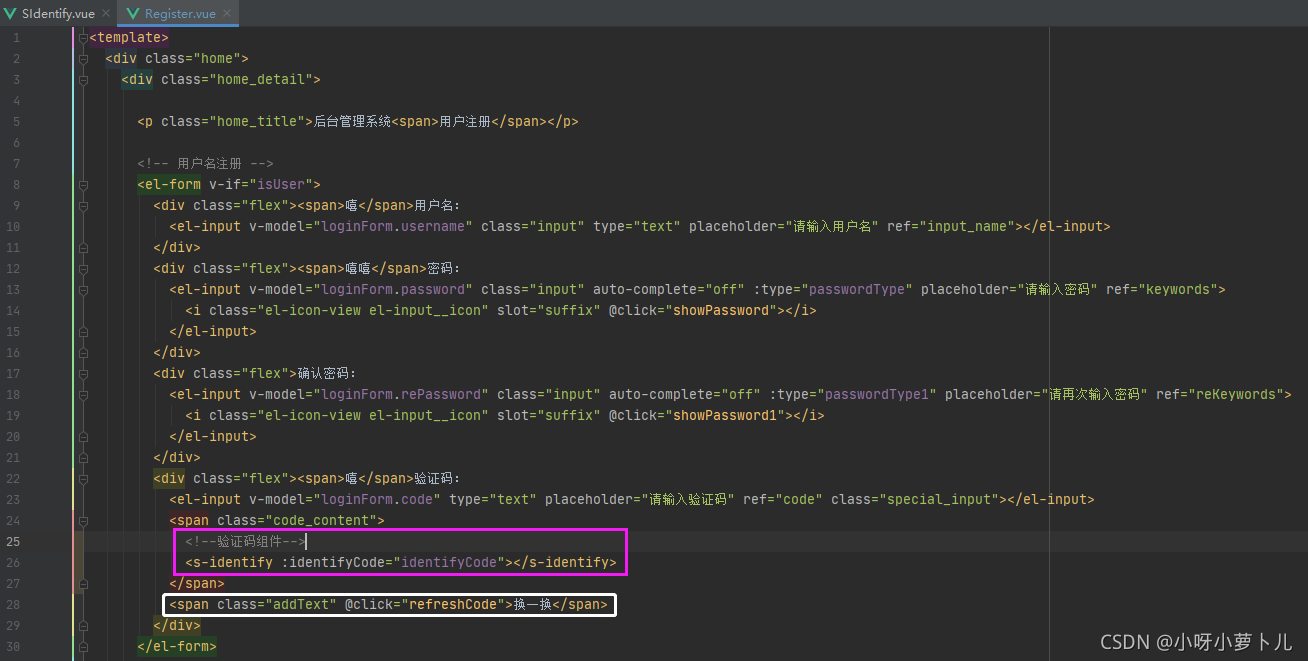Click "addText" class on line 28
The image size is (1308, 661).
(301, 605)
